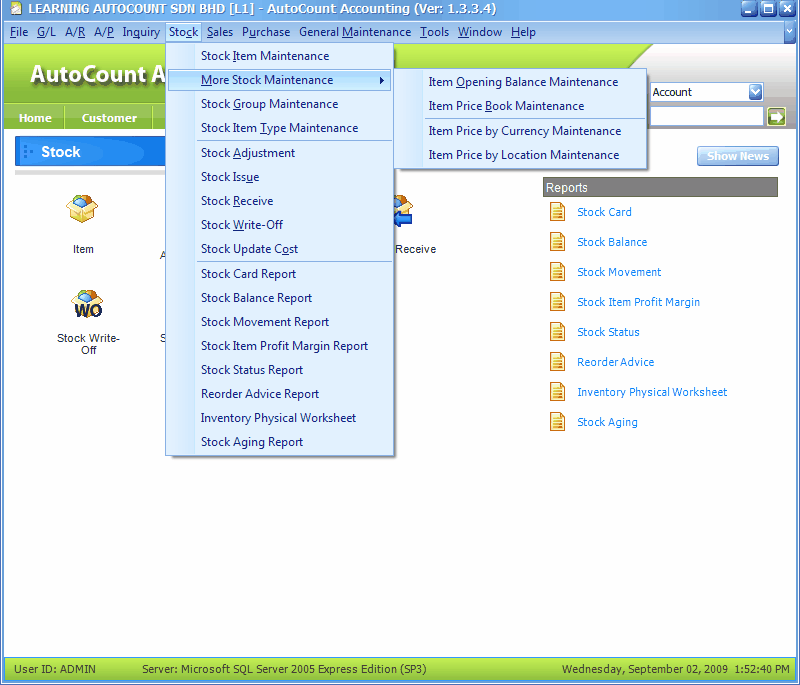Choose Stock Issue from the Stock menu
Image resolution: width=800 pixels, height=685 pixels.
pyautogui.click(x=280, y=177)
